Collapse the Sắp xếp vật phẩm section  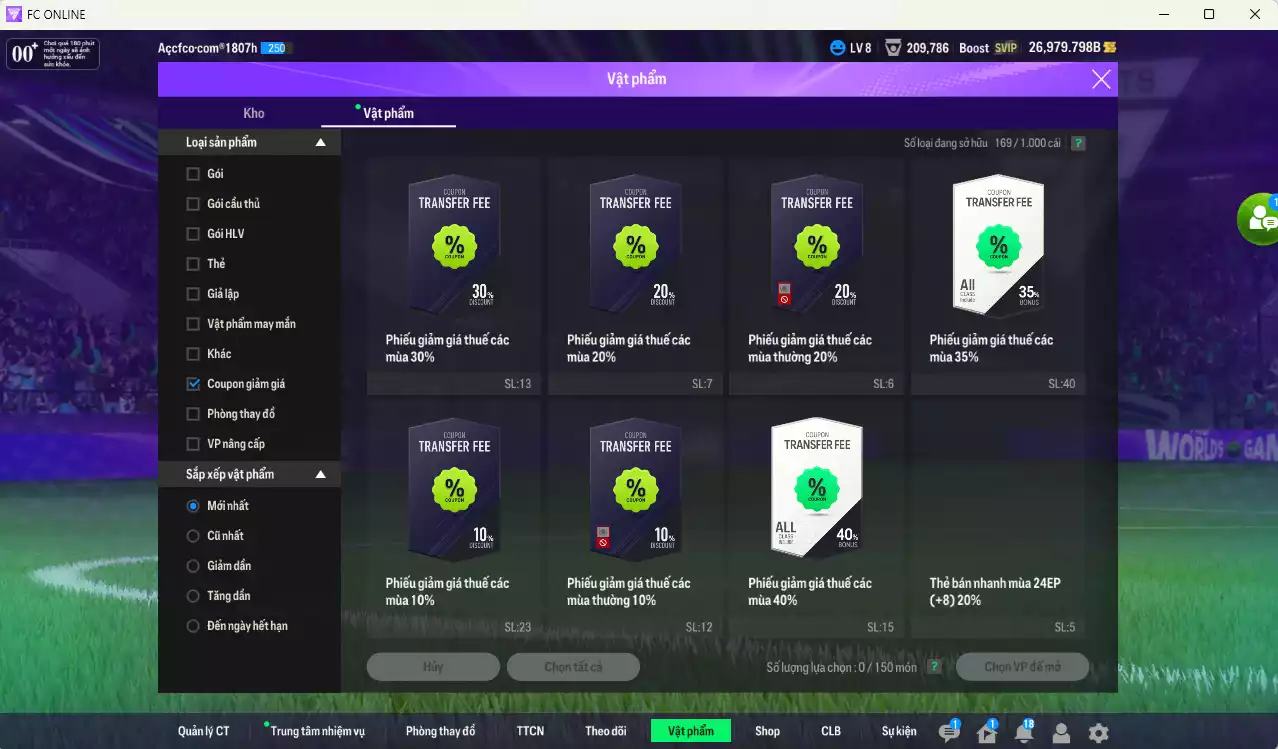point(321,474)
